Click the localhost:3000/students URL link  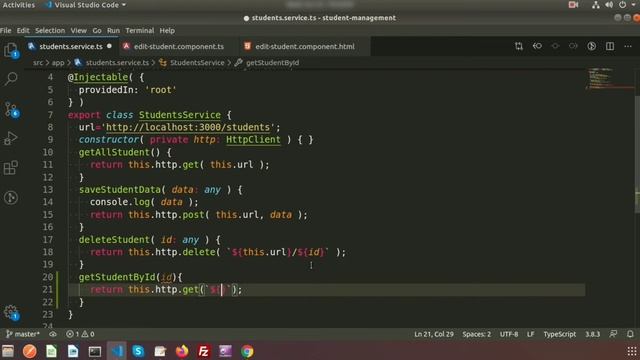188,127
